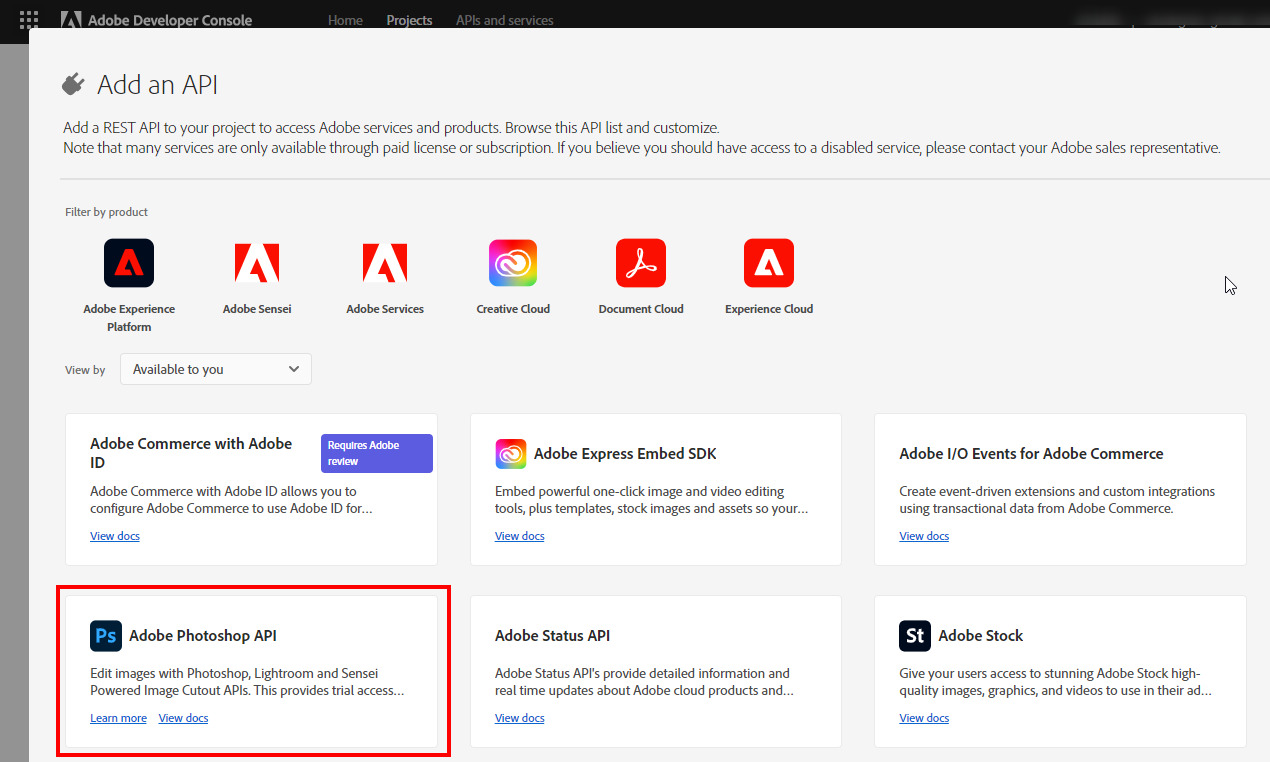Filter by Adobe Sensei product icon
1270x762 pixels.
[257, 264]
